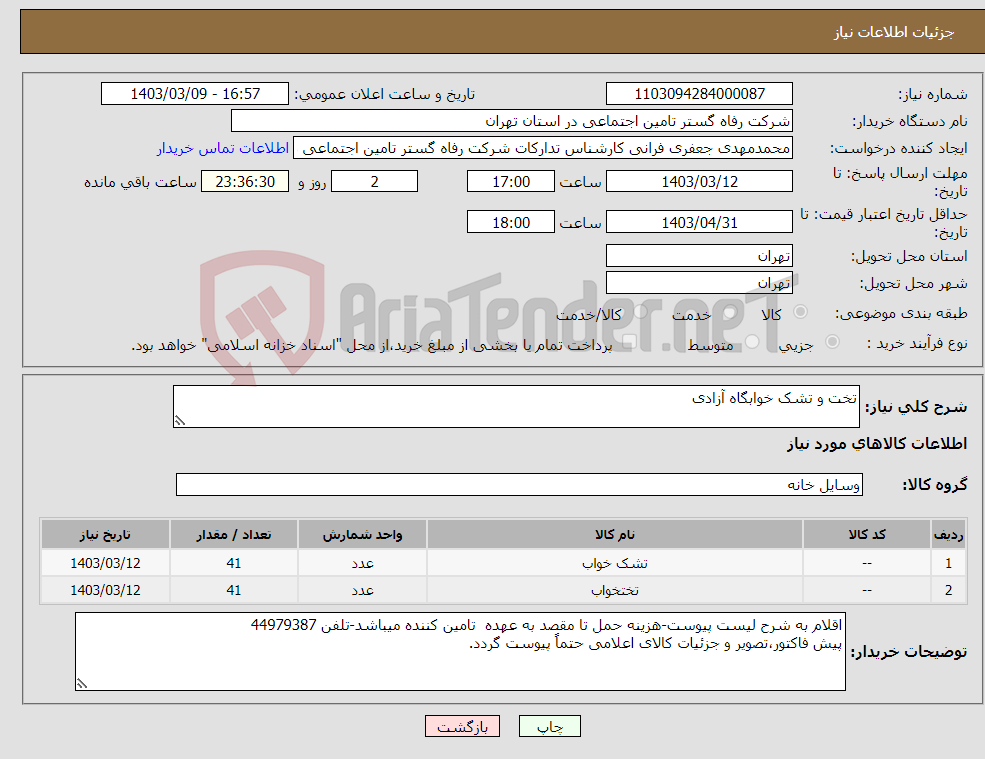Viewport: 985px width, 759px height.
Task: Select the کالا radio button
Action: tap(800, 312)
